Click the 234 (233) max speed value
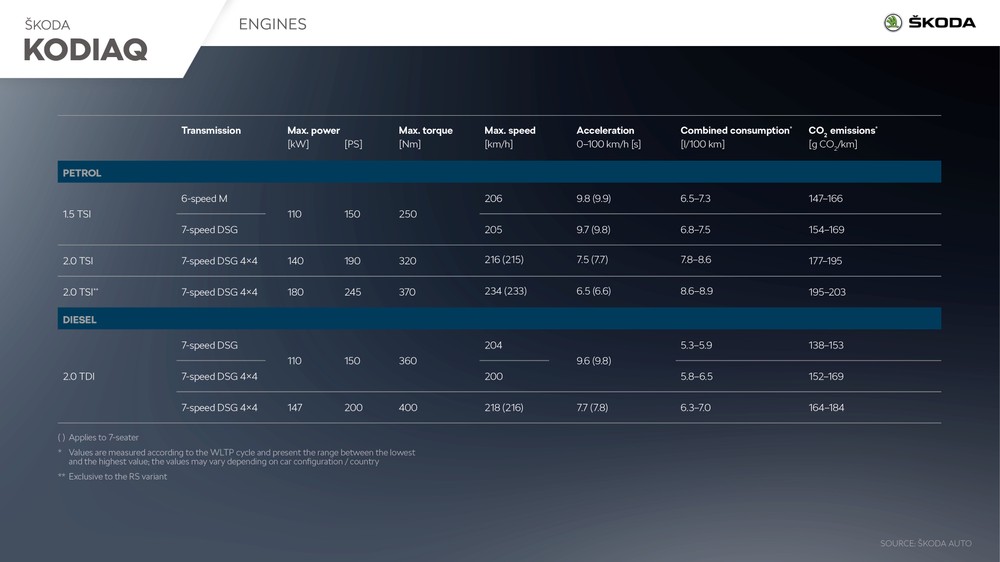Screen dimensions: 1000x562 (x=504, y=292)
